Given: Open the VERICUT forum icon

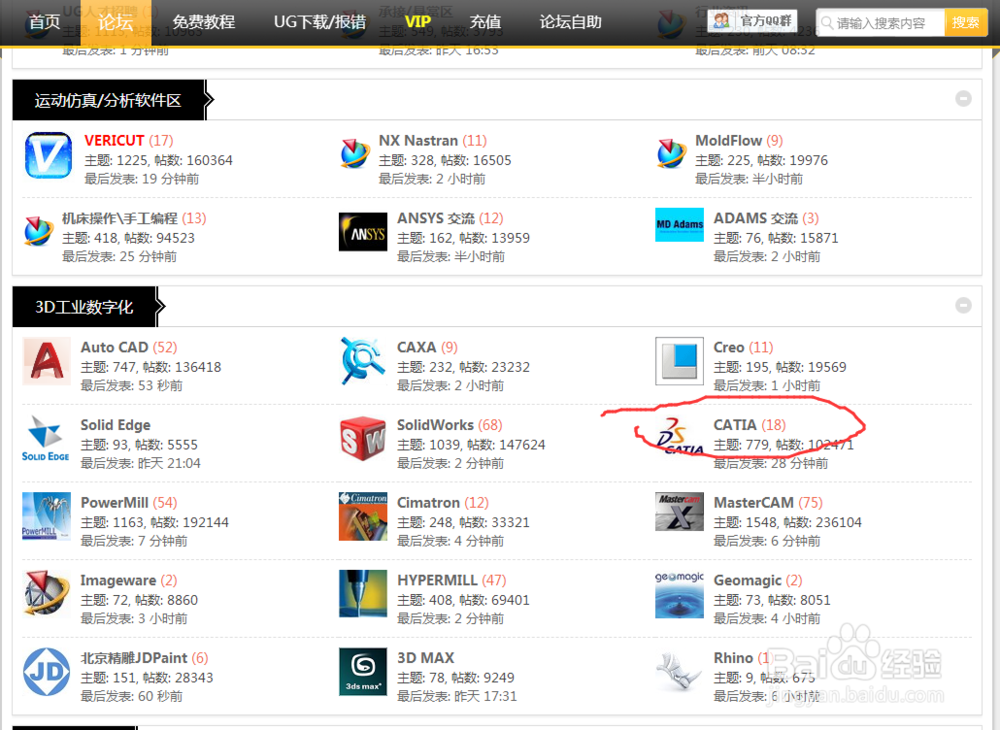Looking at the screenshot, I should [x=48, y=155].
